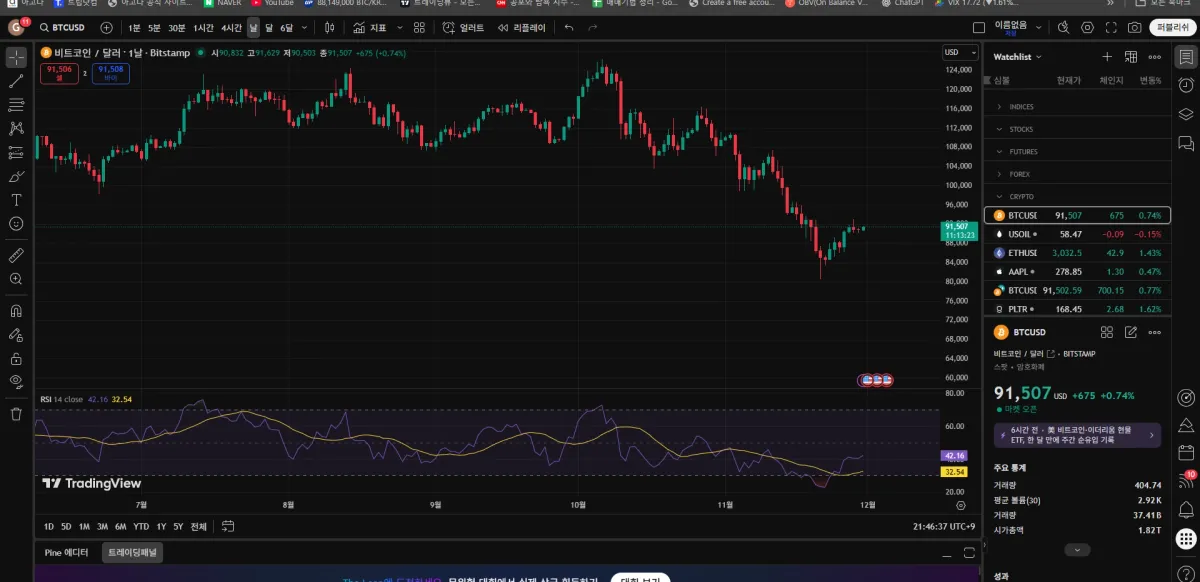Open the alerts clock icon in sidebar
1200x582 pixels.
[x=1186, y=85]
